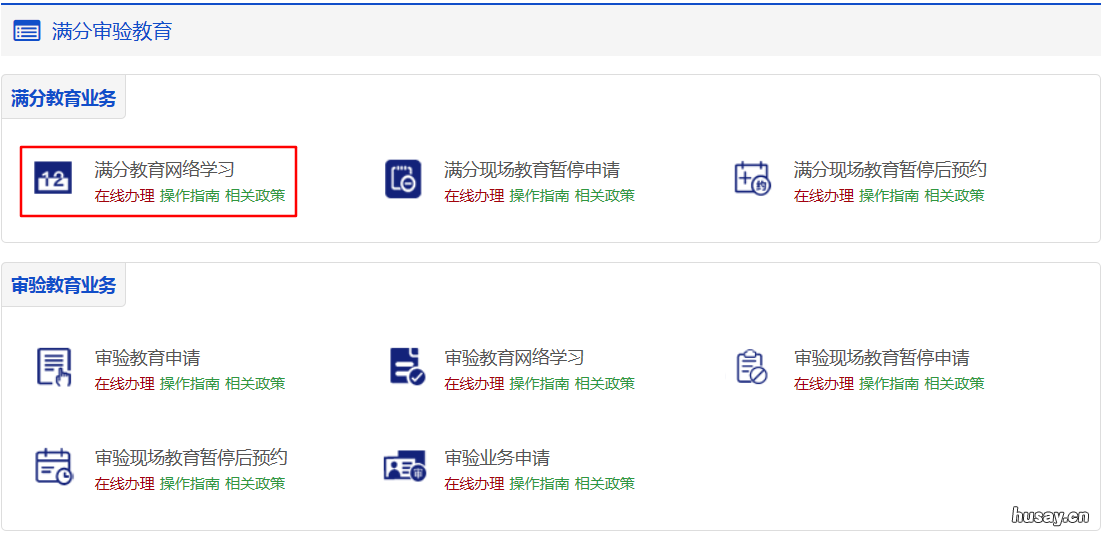This screenshot has width=1104, height=533.
Task: Open 在线办理 under 满分教育网络学习
Action: click(124, 196)
